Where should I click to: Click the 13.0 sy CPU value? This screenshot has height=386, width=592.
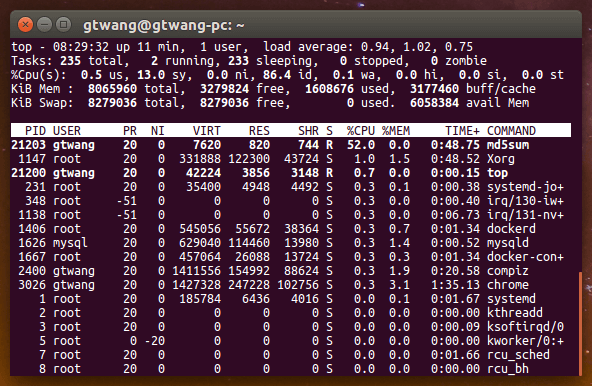[x=151, y=75]
